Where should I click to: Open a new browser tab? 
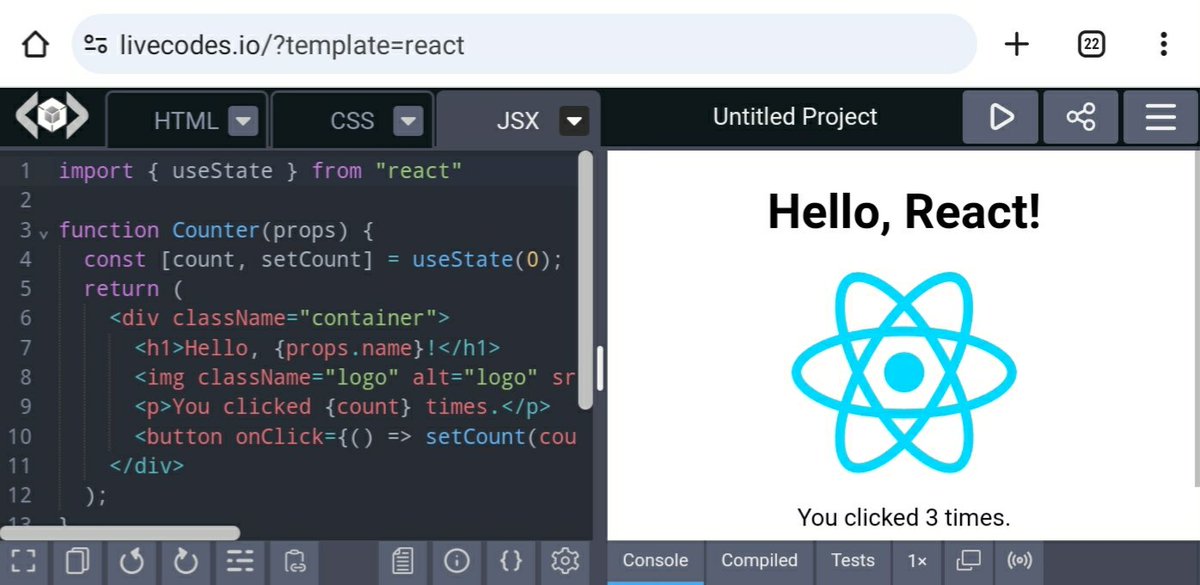coord(1016,44)
